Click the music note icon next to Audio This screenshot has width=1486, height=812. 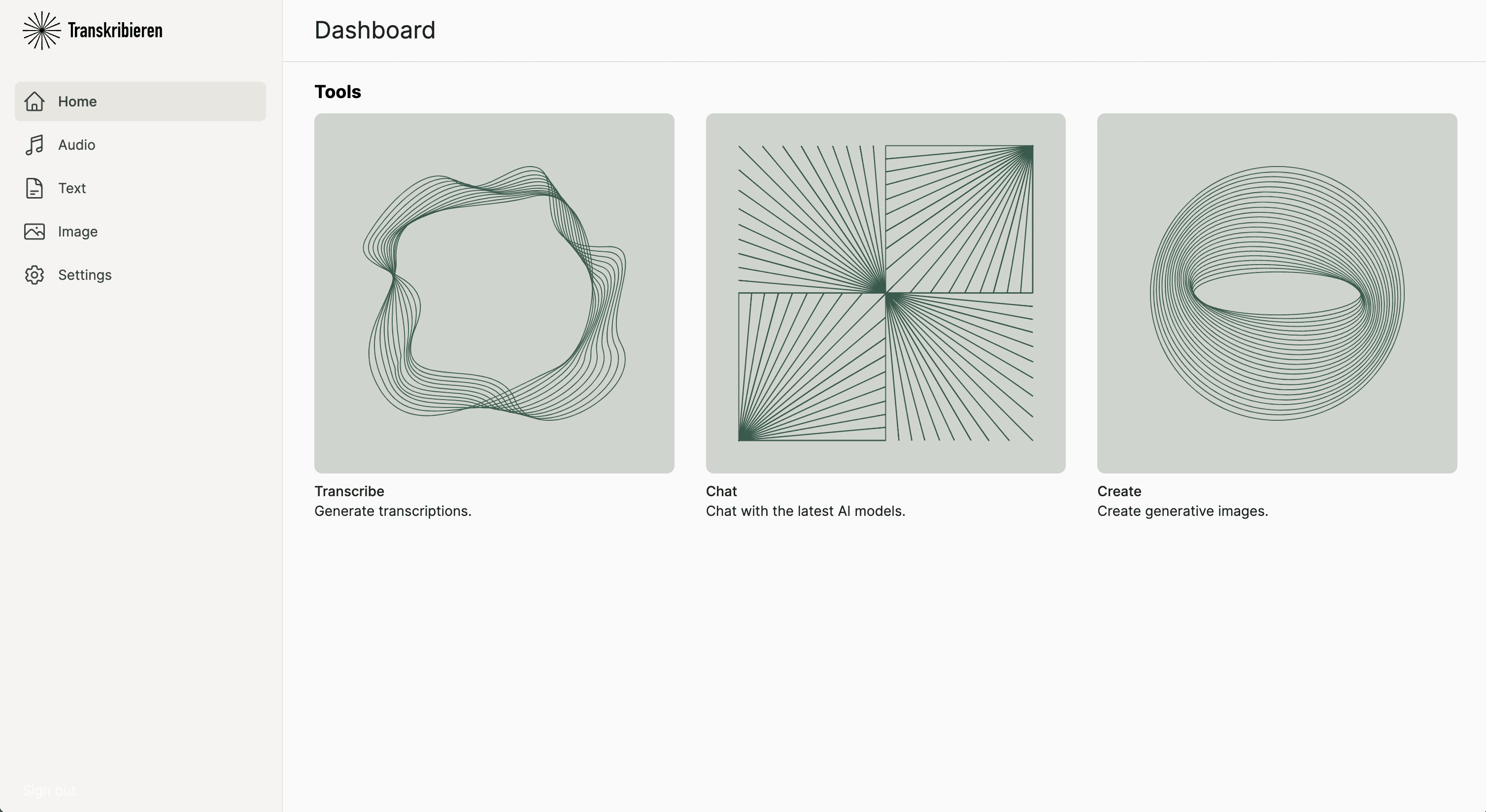tap(34, 145)
